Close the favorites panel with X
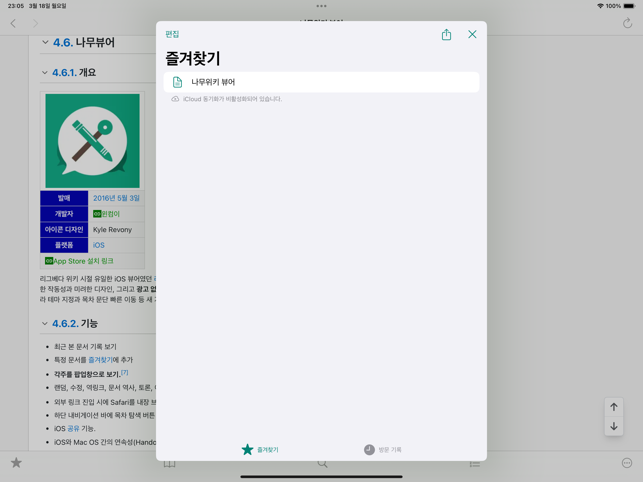Viewport: 643px width, 482px height. coord(472,35)
